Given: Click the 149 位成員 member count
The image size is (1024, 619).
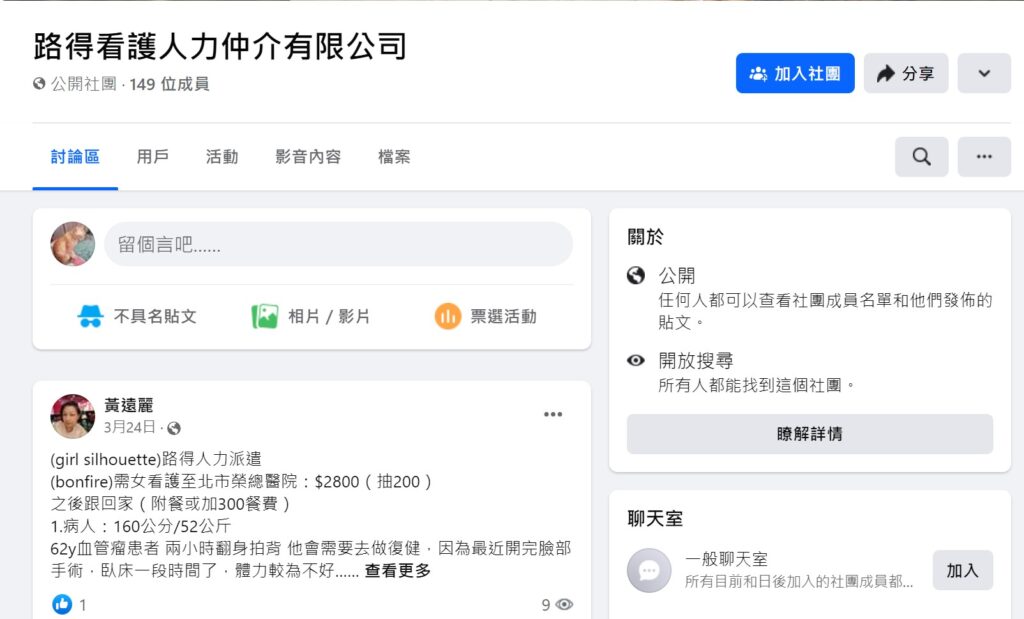Looking at the screenshot, I should 169,84.
